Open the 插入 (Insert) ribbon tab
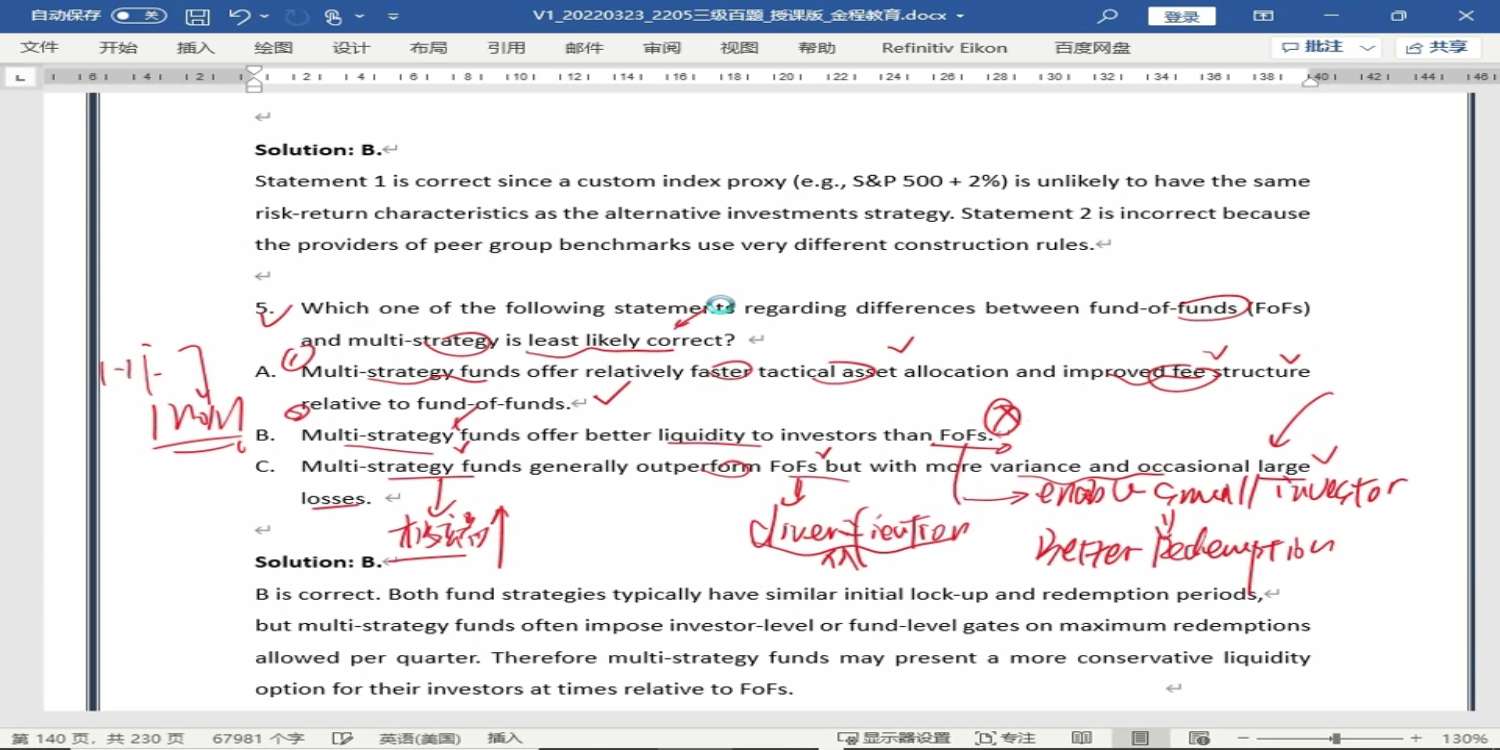The height and width of the screenshot is (750, 1500). 195,48
